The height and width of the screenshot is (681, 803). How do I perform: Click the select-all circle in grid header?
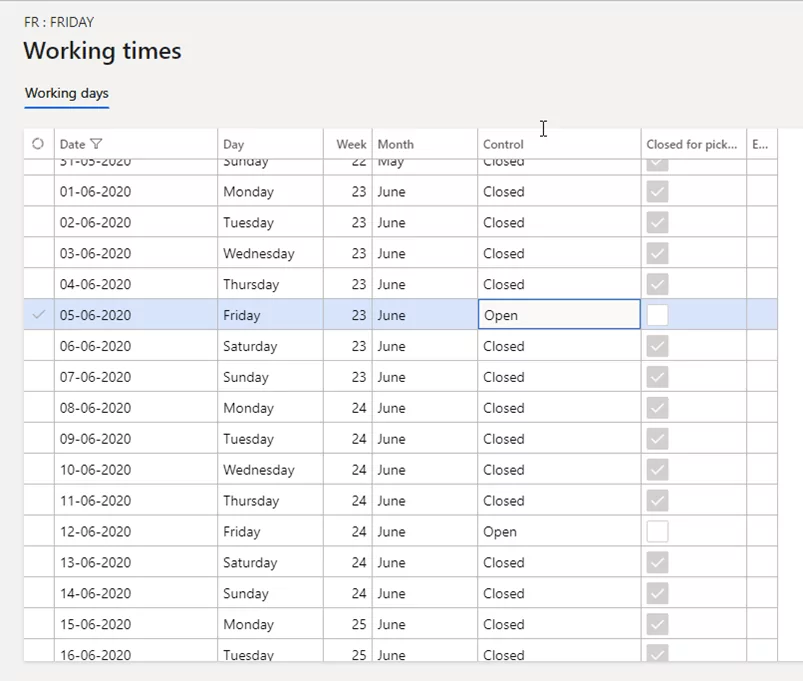click(38, 144)
